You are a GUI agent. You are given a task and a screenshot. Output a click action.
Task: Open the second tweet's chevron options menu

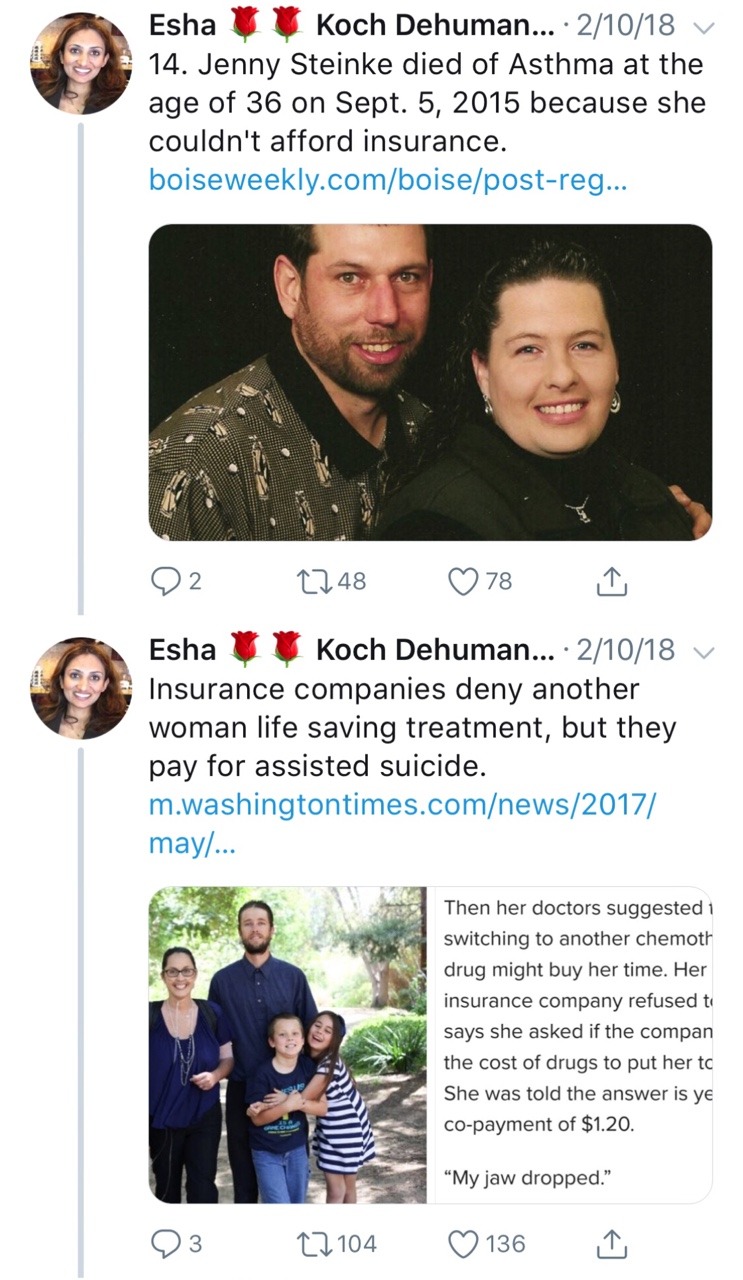click(705, 652)
